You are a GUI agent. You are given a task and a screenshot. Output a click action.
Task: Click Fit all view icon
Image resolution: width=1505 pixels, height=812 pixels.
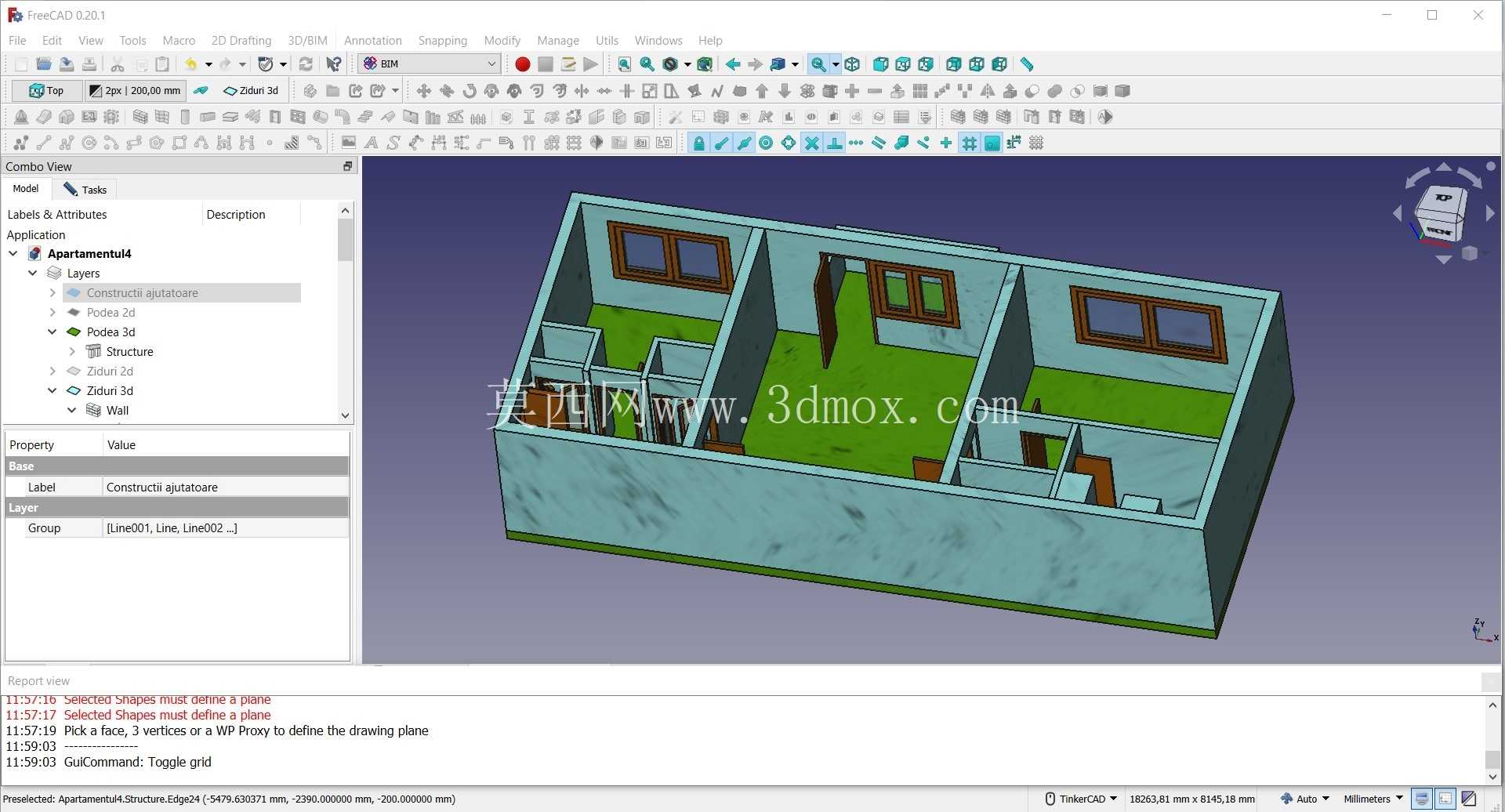[625, 64]
